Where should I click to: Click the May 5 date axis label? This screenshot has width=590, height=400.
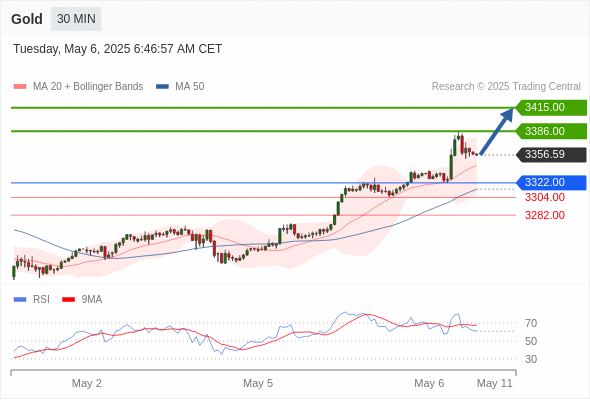258,383
